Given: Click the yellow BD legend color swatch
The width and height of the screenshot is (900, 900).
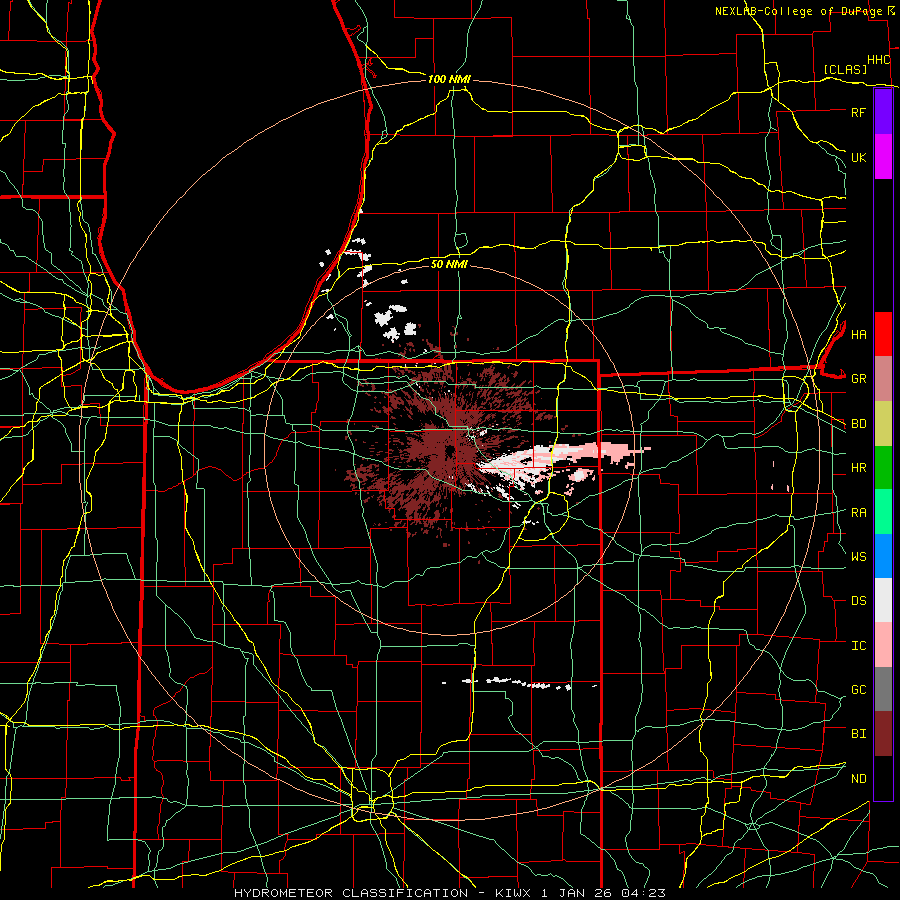Looking at the screenshot, I should pyautogui.click(x=883, y=424).
